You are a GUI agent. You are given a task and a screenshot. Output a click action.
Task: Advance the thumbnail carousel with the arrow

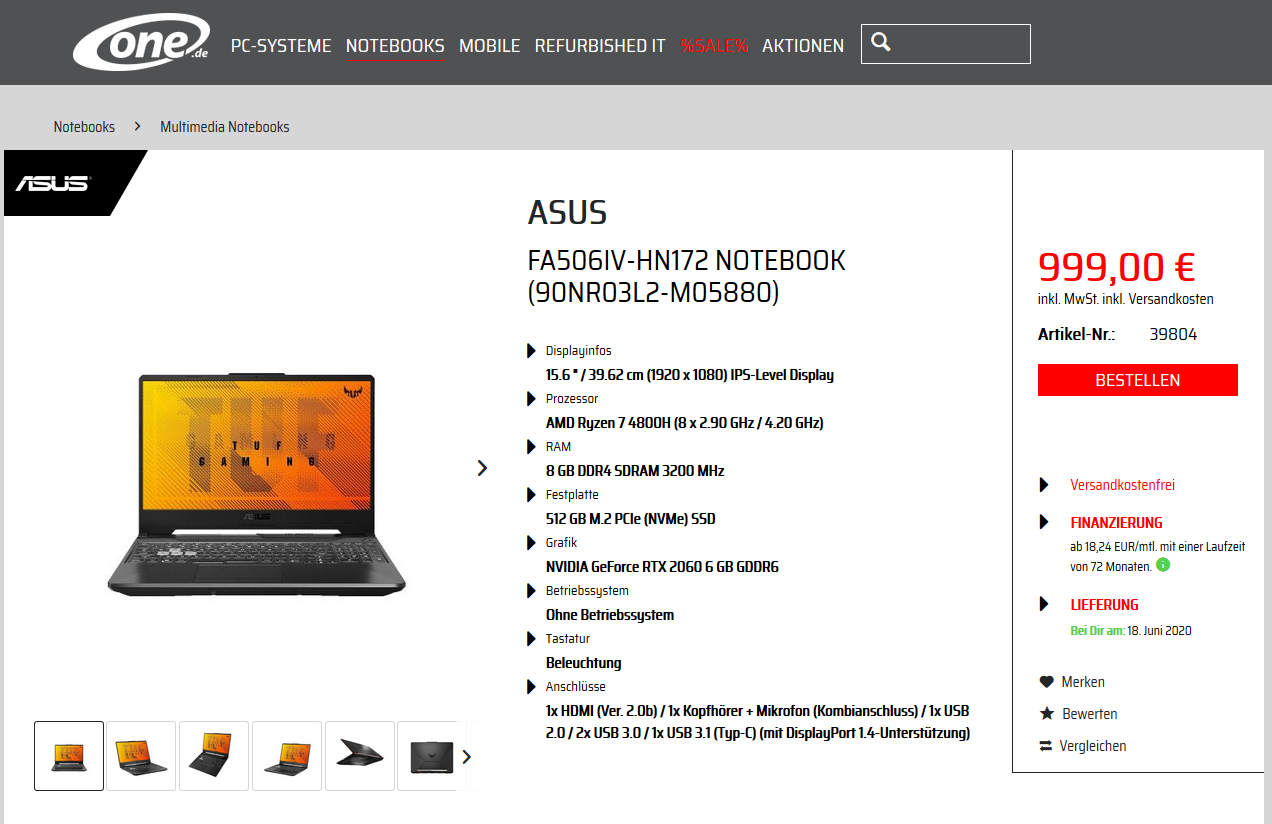tap(466, 756)
